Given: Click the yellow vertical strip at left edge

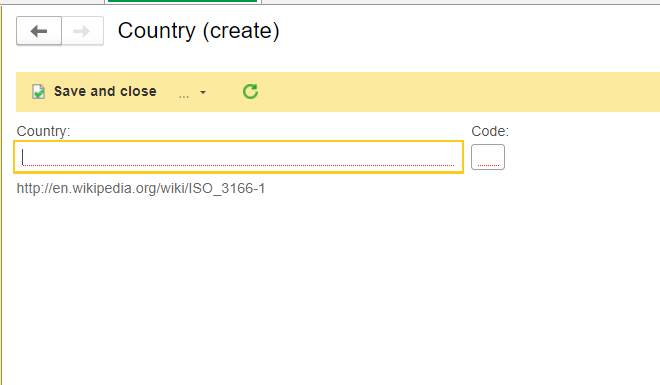Looking at the screenshot, I should pos(1,196).
